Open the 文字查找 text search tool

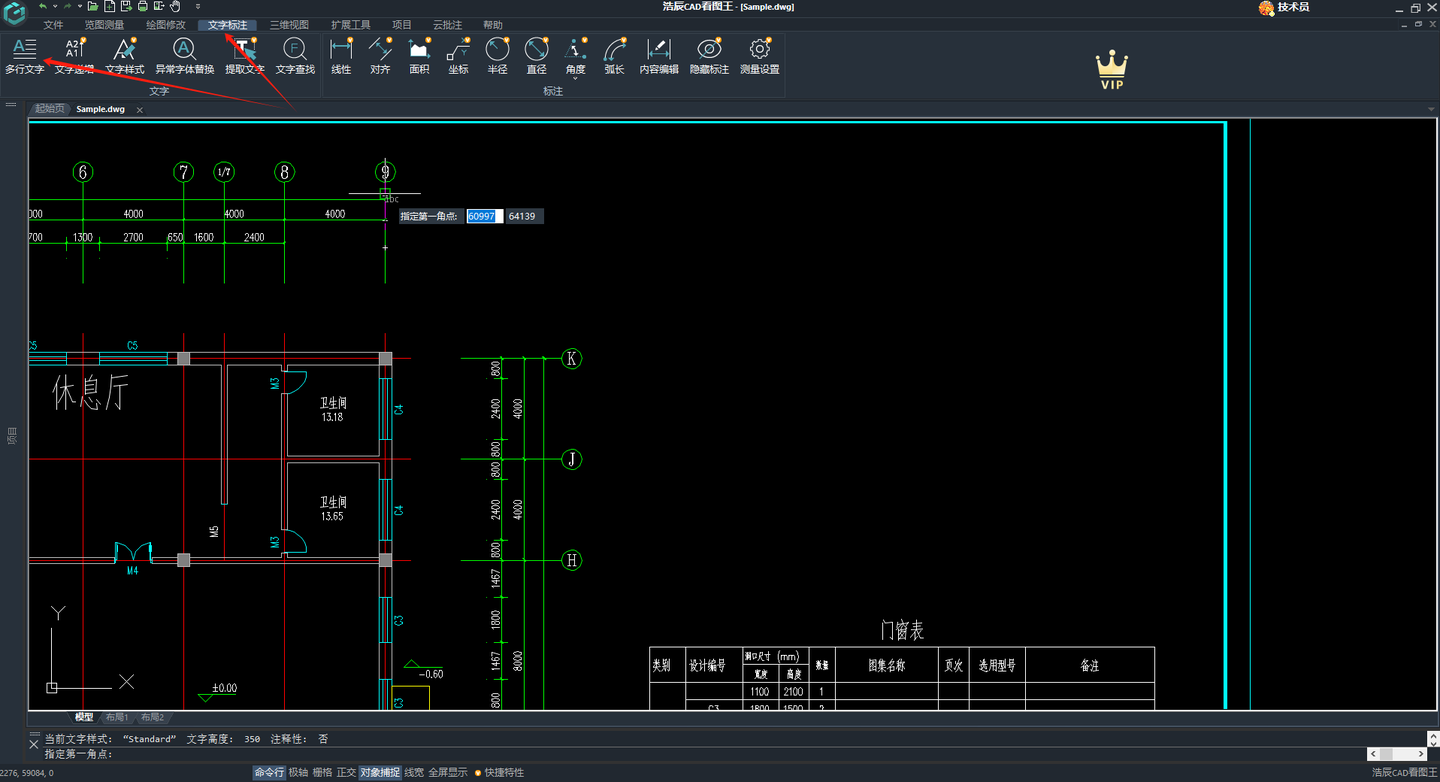pos(295,56)
